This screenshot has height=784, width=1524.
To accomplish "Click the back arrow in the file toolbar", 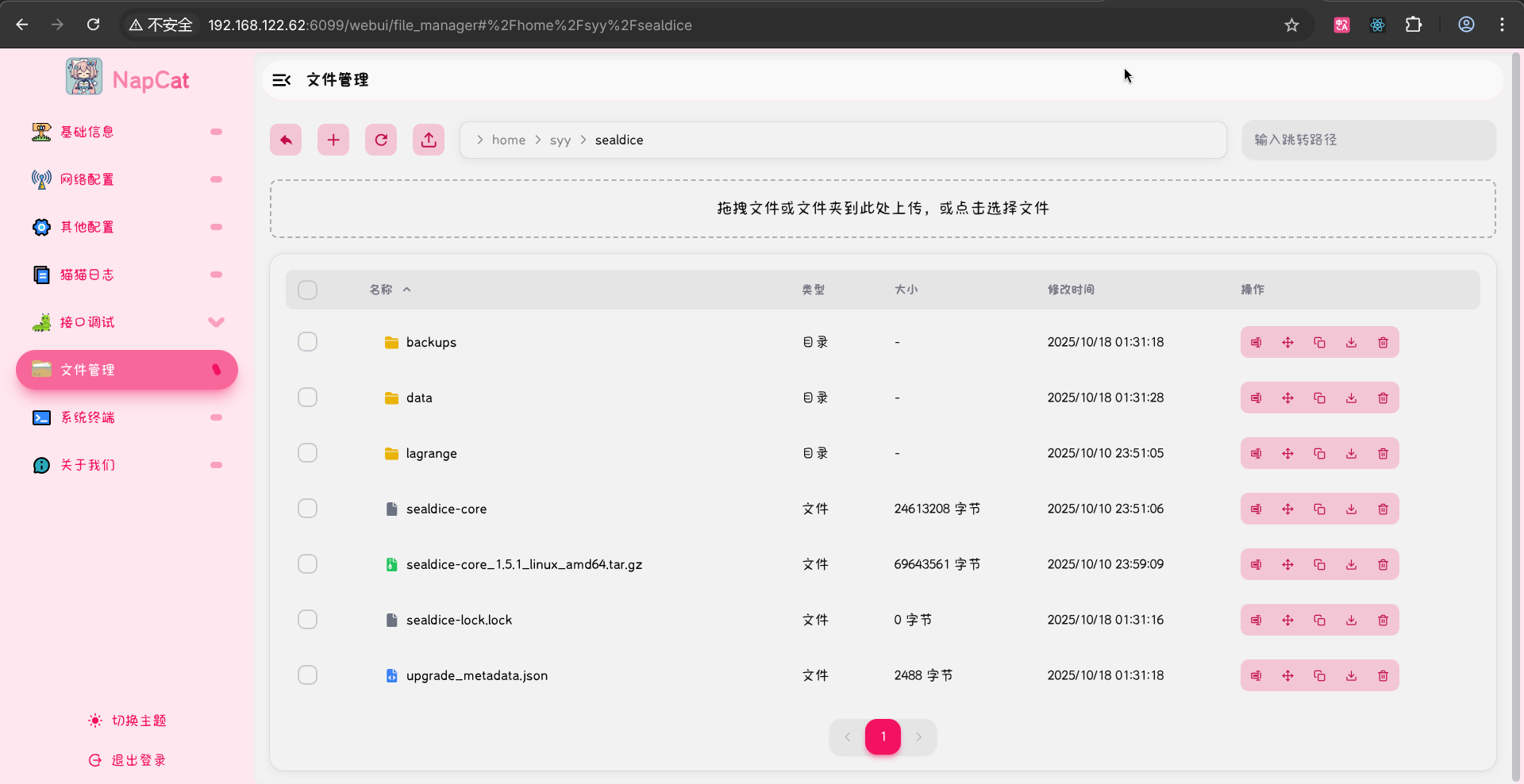I will pyautogui.click(x=286, y=140).
